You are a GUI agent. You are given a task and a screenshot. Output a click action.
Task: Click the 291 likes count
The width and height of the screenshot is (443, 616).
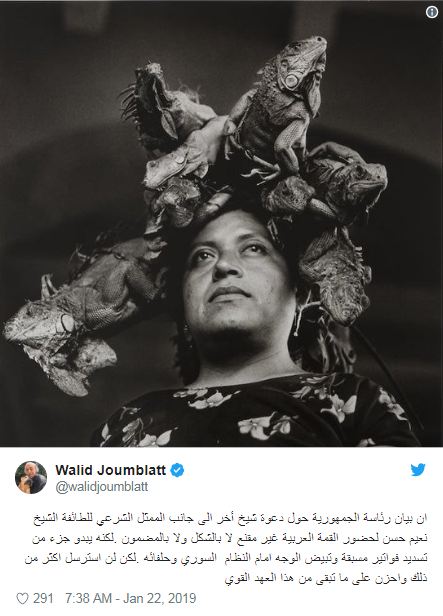pos(43,598)
